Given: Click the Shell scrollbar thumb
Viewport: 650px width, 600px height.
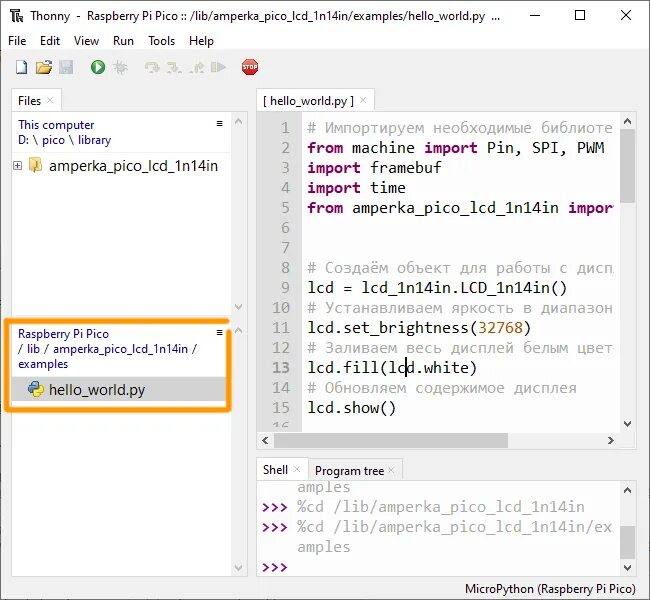Looking at the screenshot, I should click(628, 542).
